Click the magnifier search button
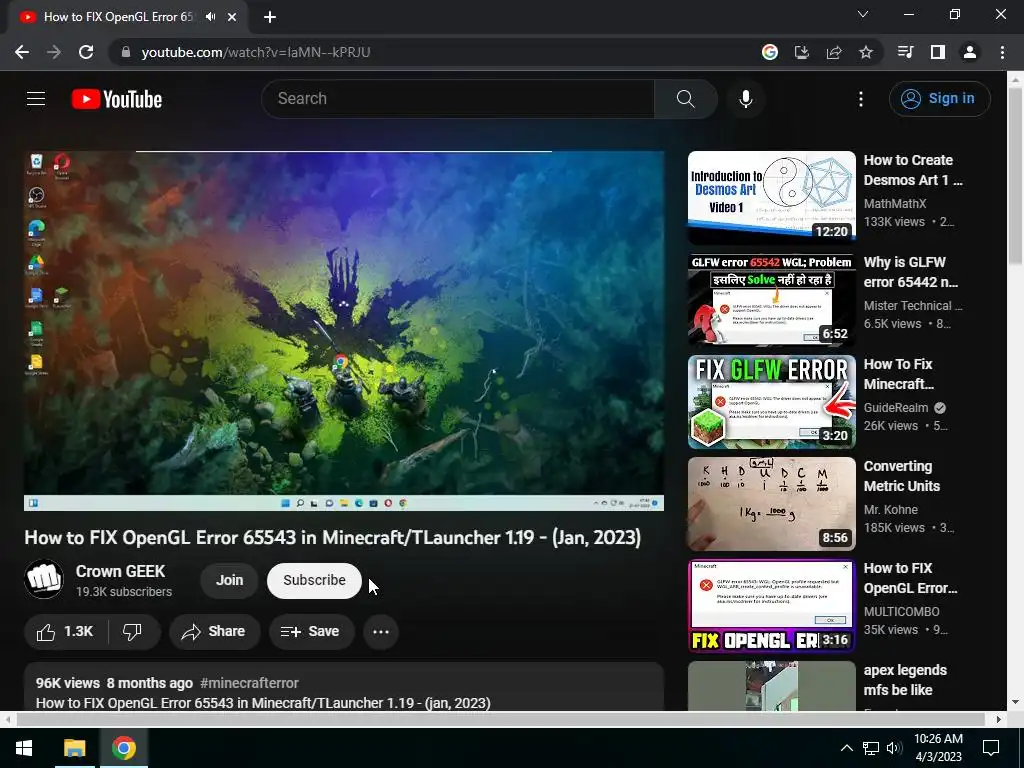 click(686, 99)
